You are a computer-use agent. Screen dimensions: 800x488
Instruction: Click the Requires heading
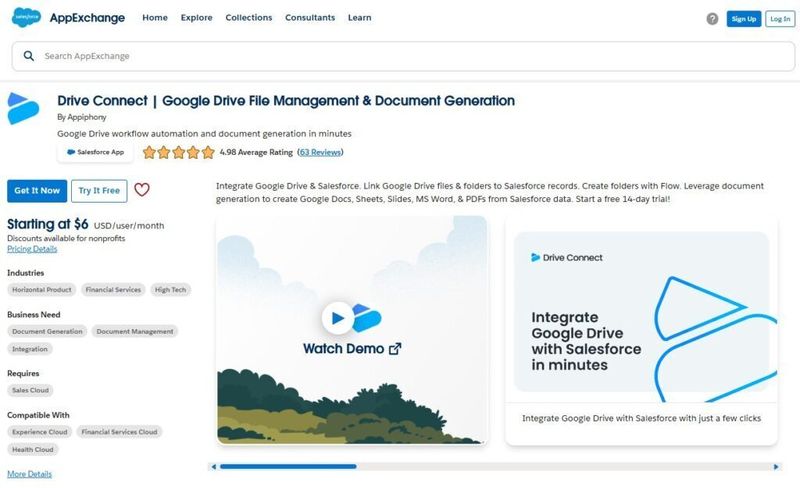point(23,373)
